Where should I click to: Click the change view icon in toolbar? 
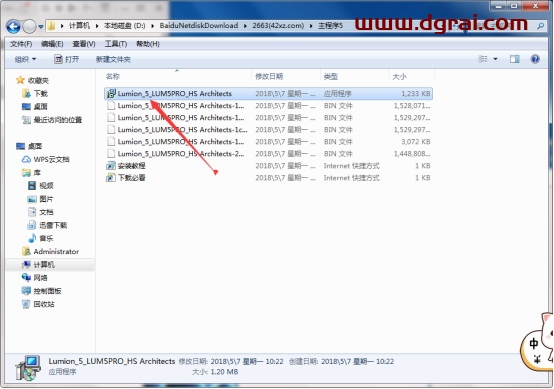pos(483,59)
